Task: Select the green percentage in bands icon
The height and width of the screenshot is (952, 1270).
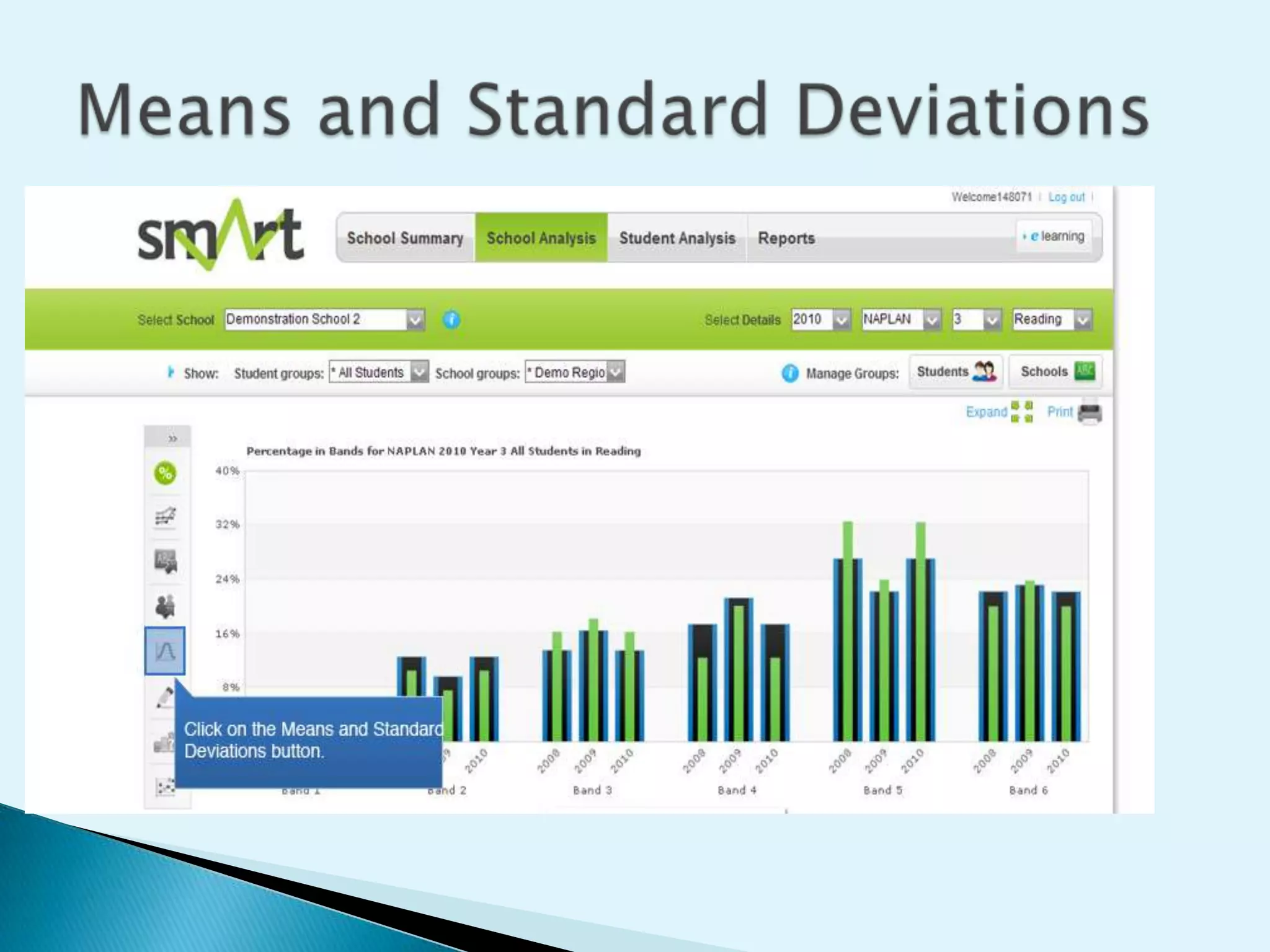Action: point(165,474)
